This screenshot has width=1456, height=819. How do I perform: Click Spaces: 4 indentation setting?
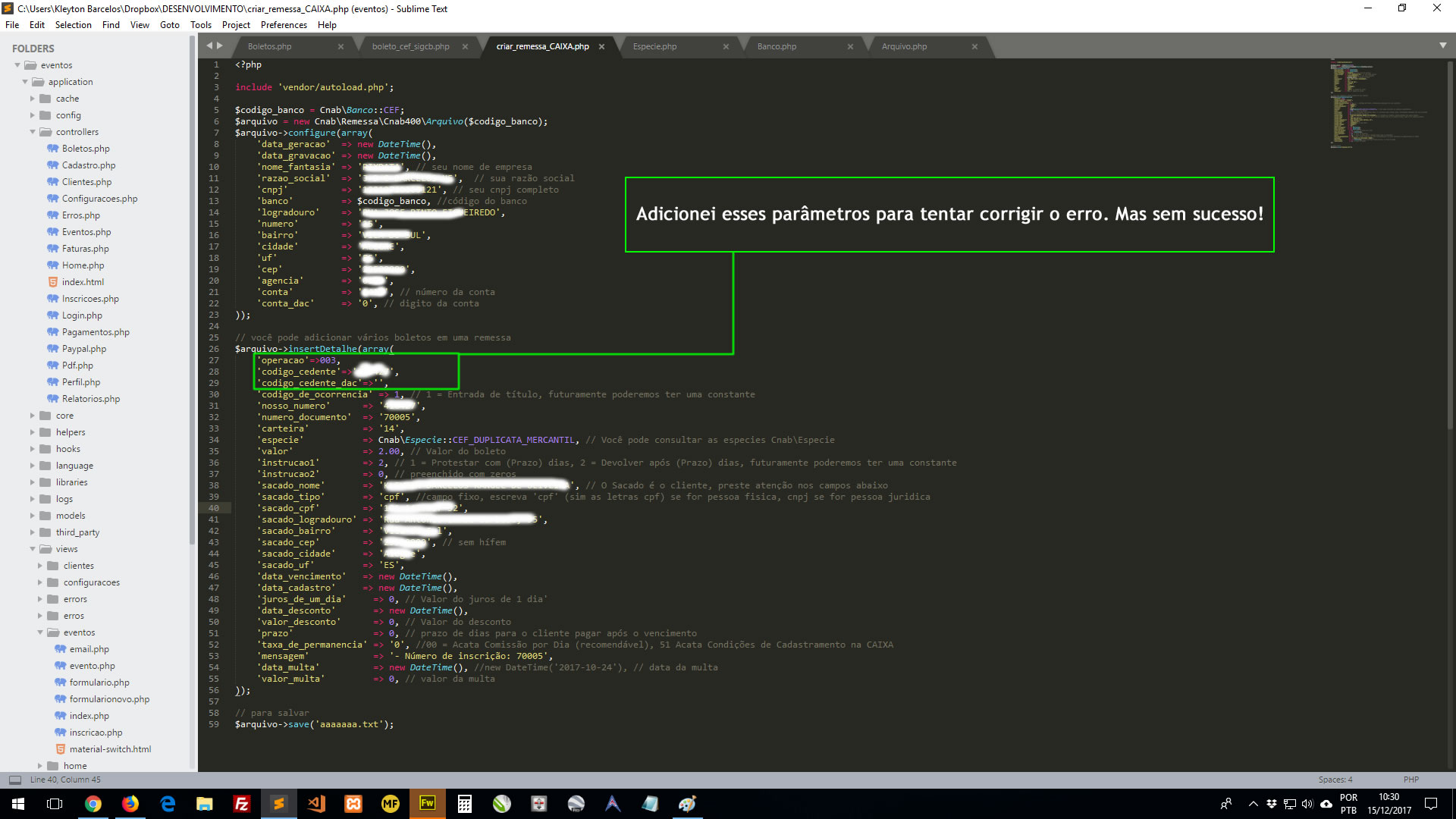[x=1335, y=780]
